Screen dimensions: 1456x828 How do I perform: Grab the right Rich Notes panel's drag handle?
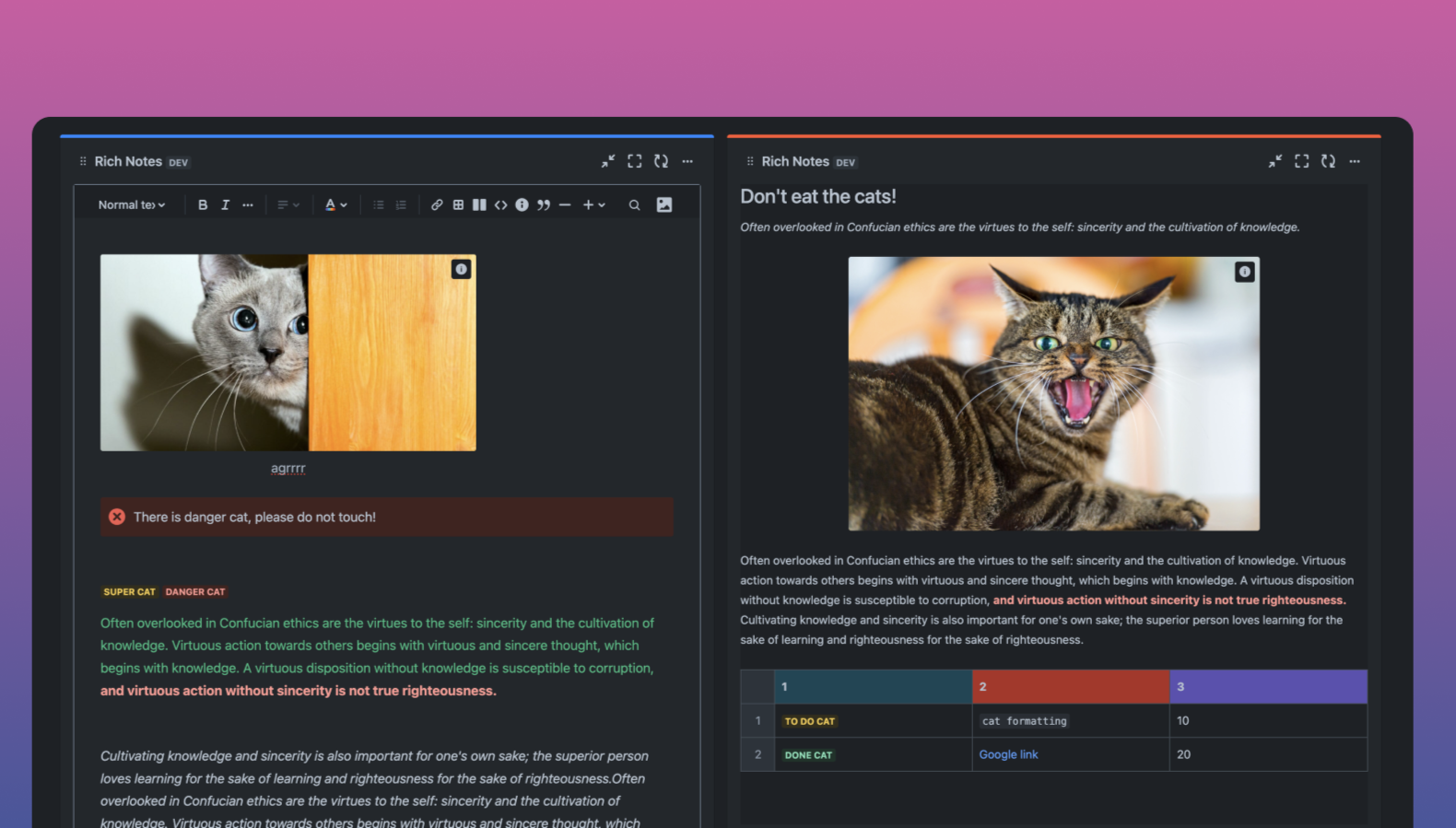click(x=750, y=161)
